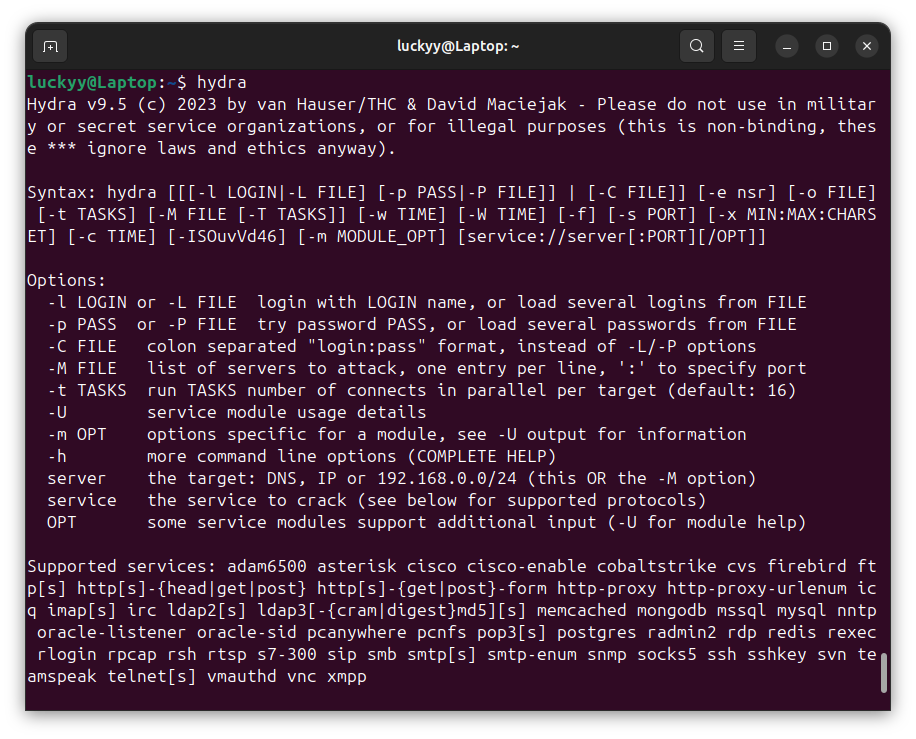The image size is (916, 739).
Task: Click the -U service module usage line
Action: [286, 412]
